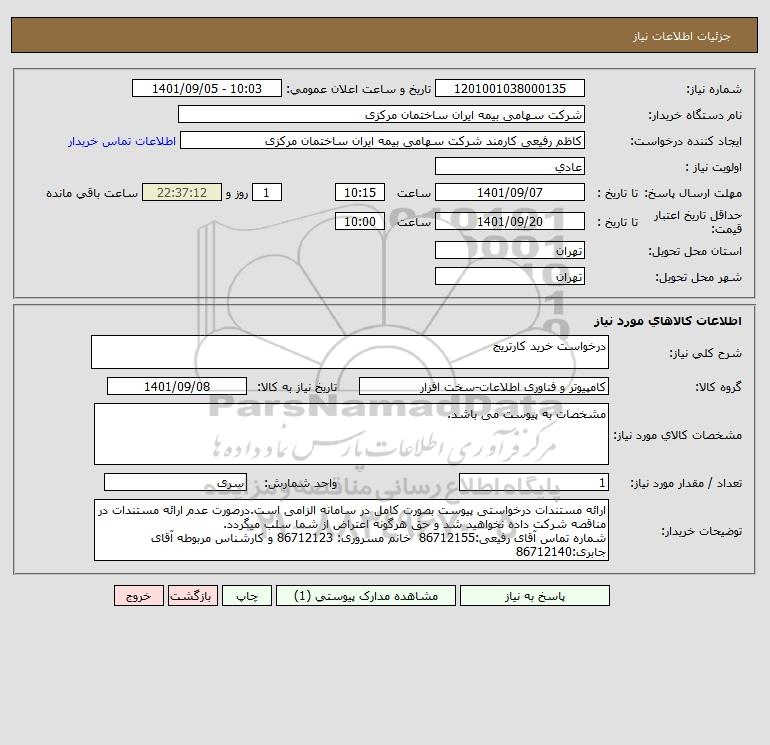This screenshot has width=770, height=745.
Task: Click the چاپ print button
Action: [247, 596]
